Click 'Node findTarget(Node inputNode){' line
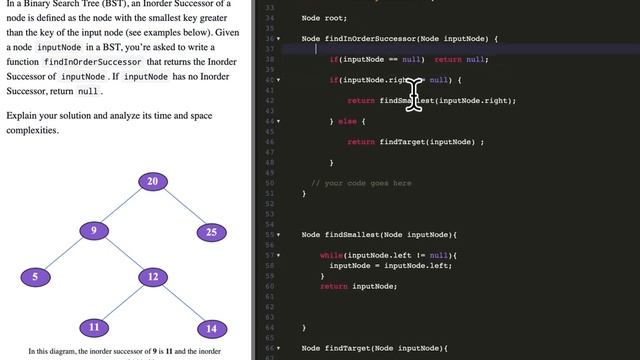640x360 pixels. (x=375, y=348)
